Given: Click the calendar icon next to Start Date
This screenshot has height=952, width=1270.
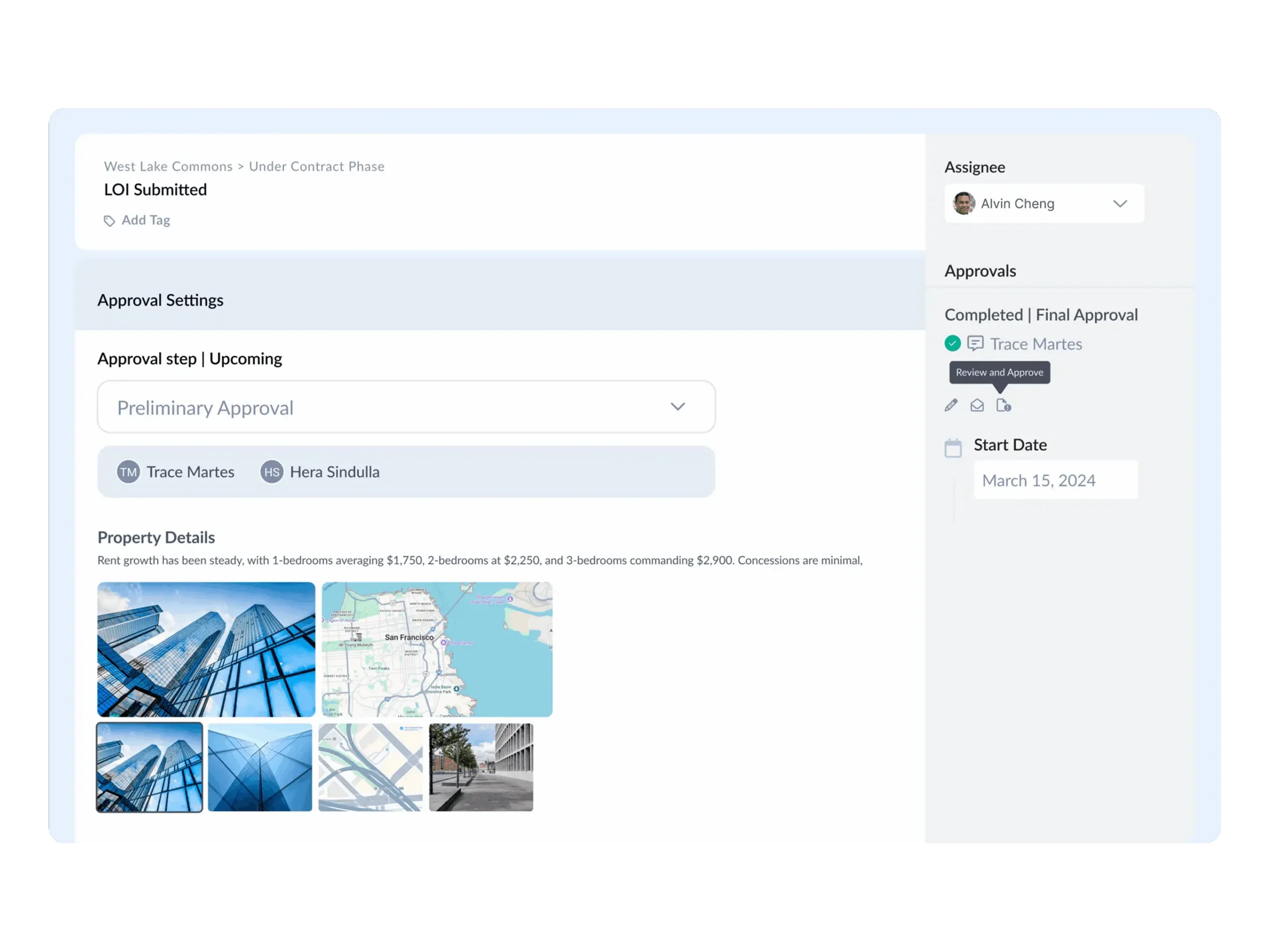Looking at the screenshot, I should [x=953, y=448].
